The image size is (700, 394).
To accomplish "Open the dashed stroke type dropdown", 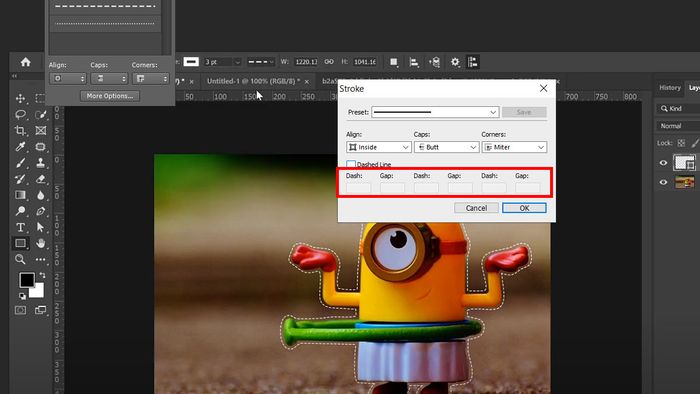I will [x=261, y=62].
